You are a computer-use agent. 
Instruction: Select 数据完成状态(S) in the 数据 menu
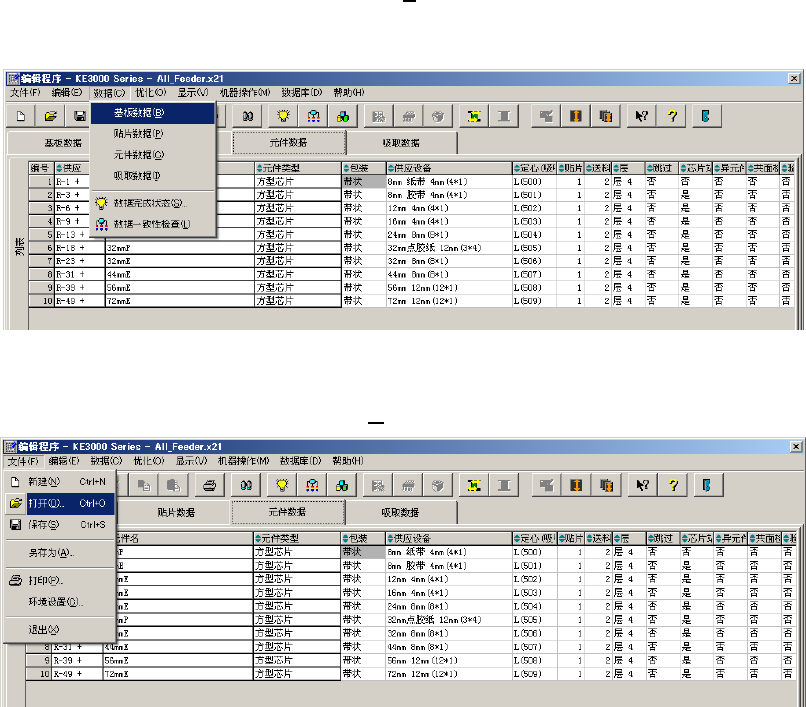153,203
